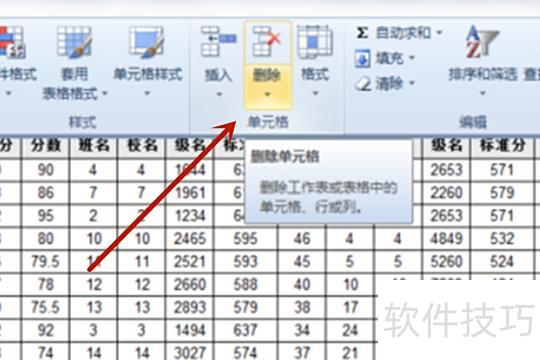Screen dimensions: 540x360
Task: Select the cell containing 46
Action: tap(302, 239)
